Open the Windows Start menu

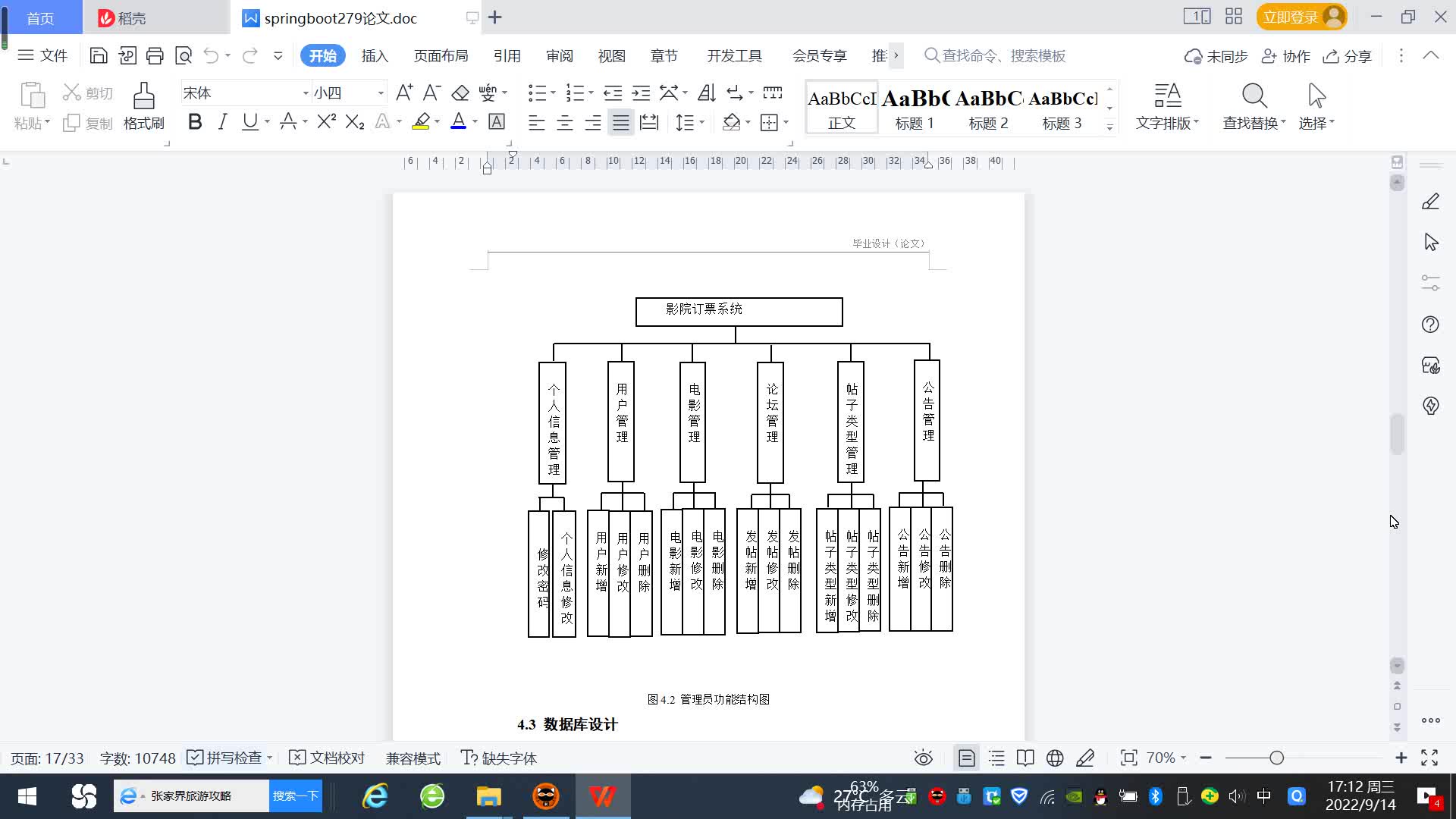[x=27, y=796]
